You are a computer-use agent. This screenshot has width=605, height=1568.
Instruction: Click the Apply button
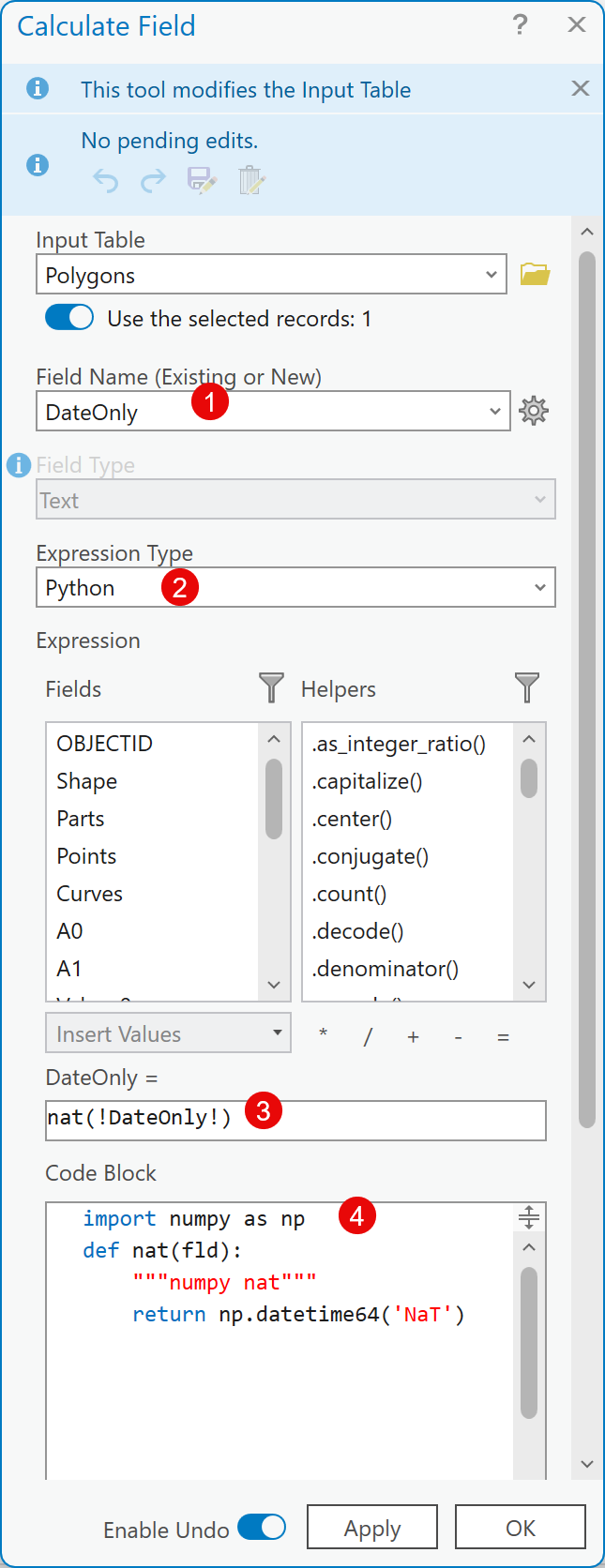click(371, 1528)
